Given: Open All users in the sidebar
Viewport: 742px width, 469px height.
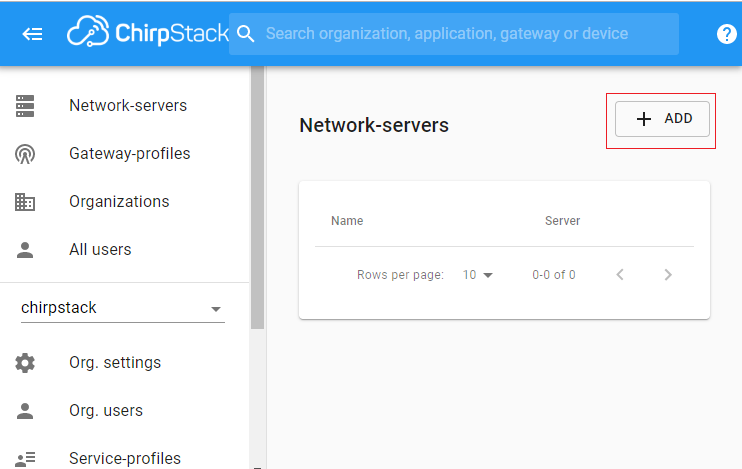Looking at the screenshot, I should pos(100,250).
